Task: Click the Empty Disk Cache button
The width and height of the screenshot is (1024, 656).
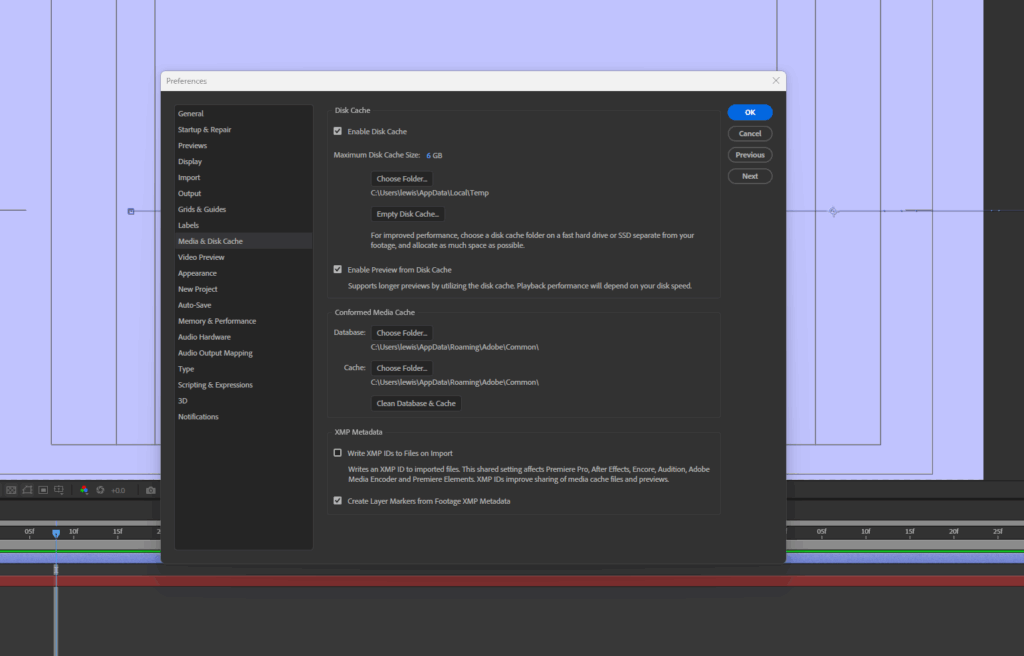Action: tap(407, 214)
